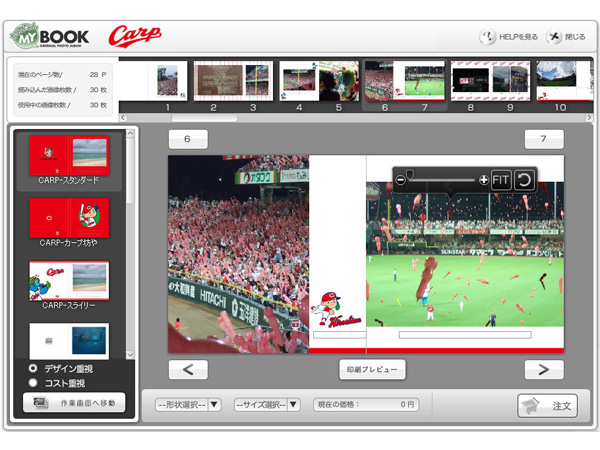The image size is (600, 450).
Task: Click 使用中の画像枚数 30 枚 info
Action: point(62,105)
